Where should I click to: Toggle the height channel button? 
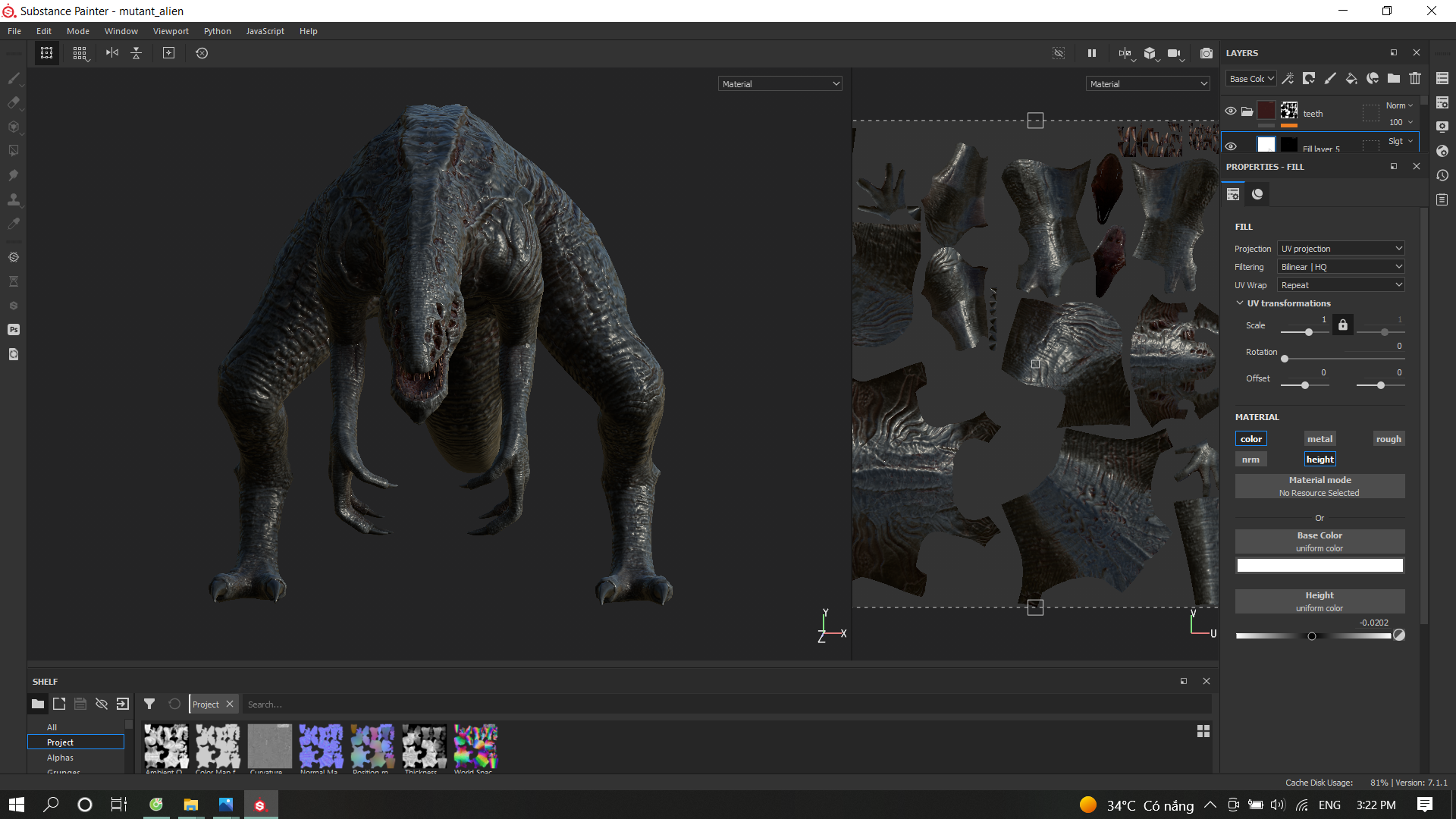coord(1319,460)
